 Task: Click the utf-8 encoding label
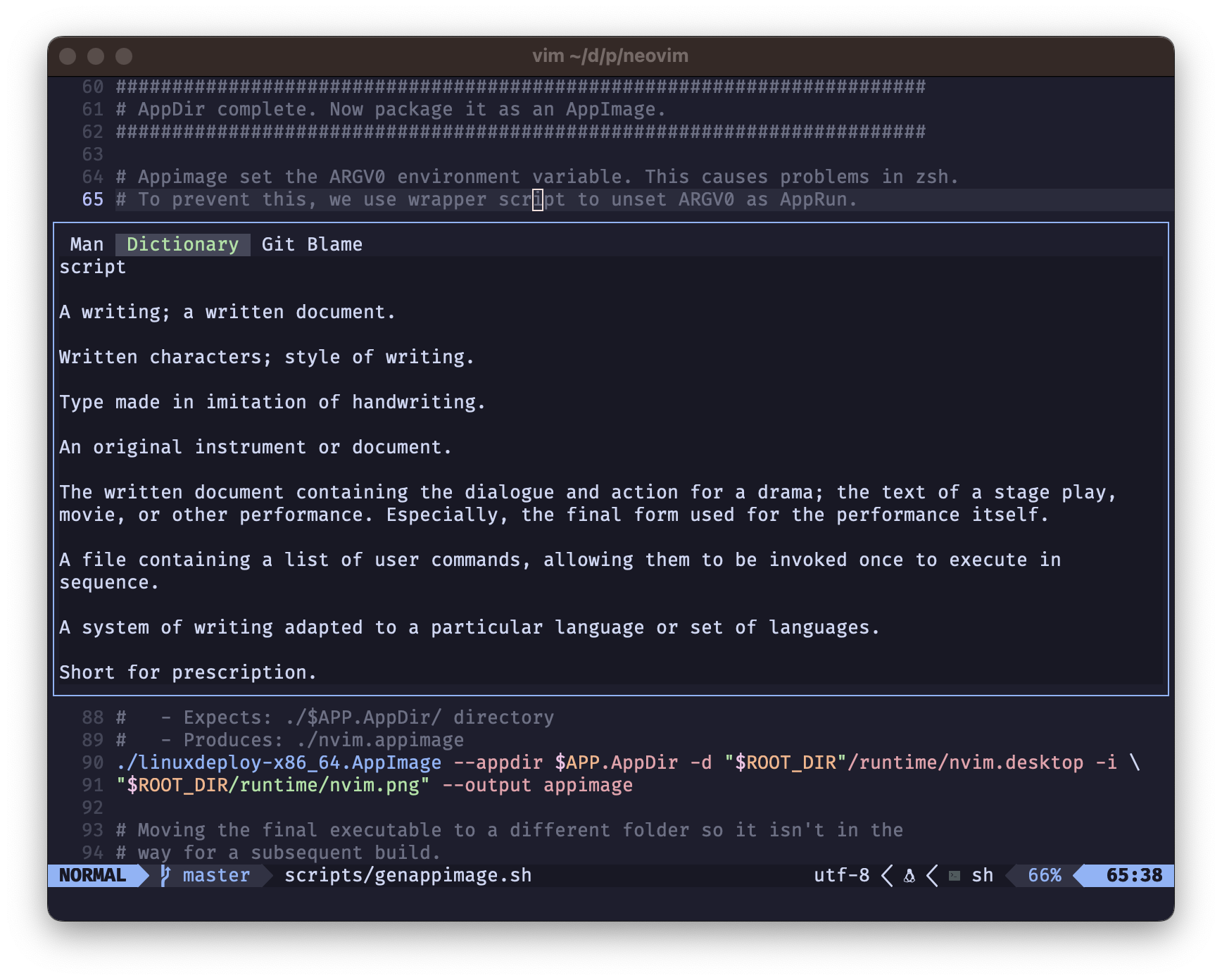842,875
